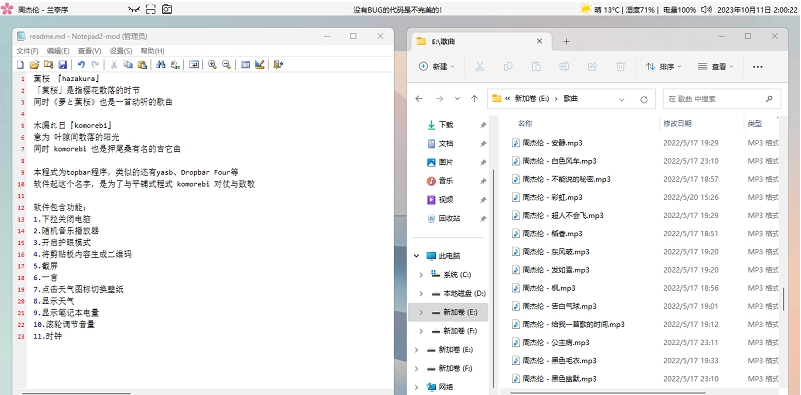Undo the last edit in Notepad2
The width and height of the screenshot is (801, 395).
pyautogui.click(x=81, y=64)
